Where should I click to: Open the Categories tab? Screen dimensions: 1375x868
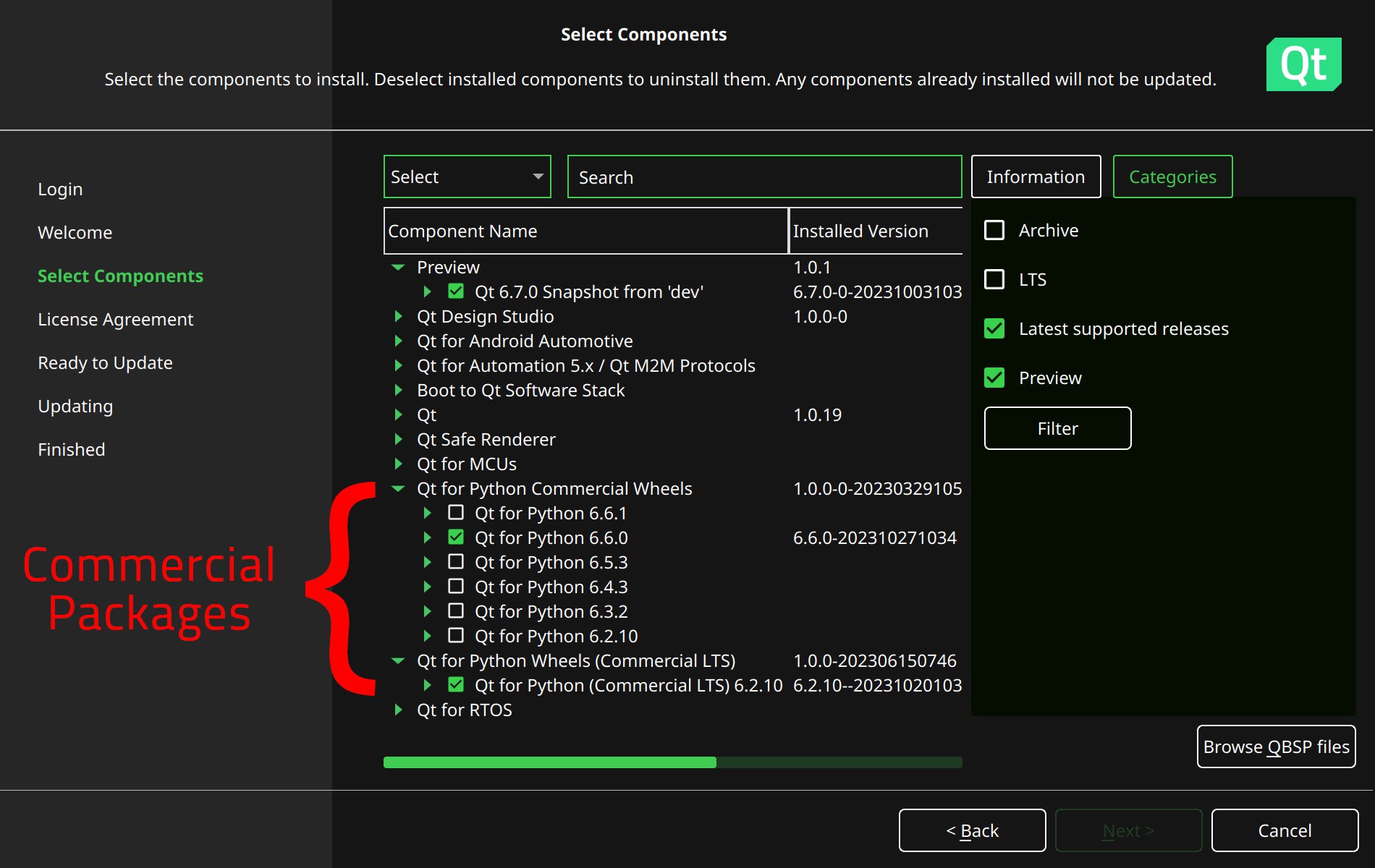click(x=1172, y=177)
